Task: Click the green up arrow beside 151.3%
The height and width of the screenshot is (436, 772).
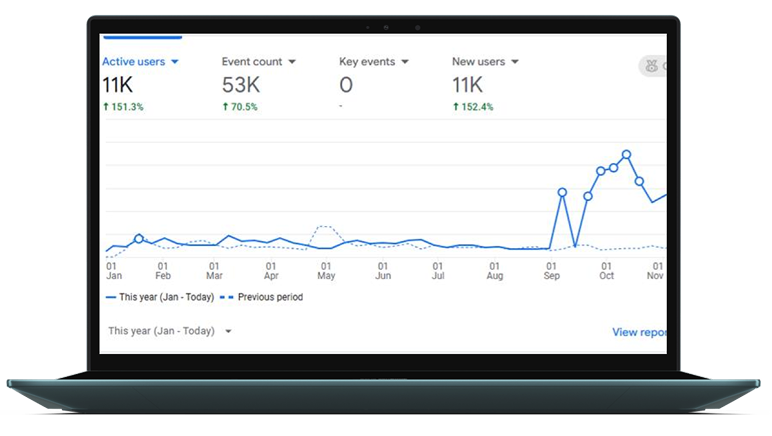Action: [106, 107]
